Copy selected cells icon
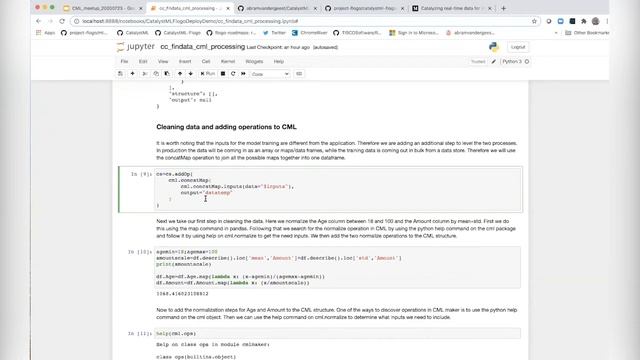The width and height of the screenshot is (640, 360). pos(156,74)
